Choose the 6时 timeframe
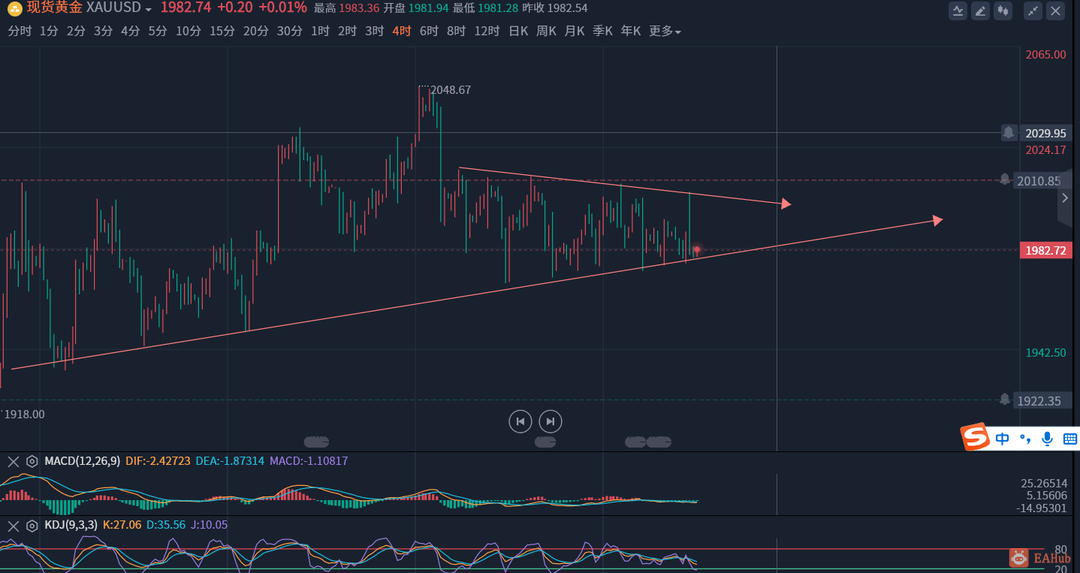 coord(429,31)
